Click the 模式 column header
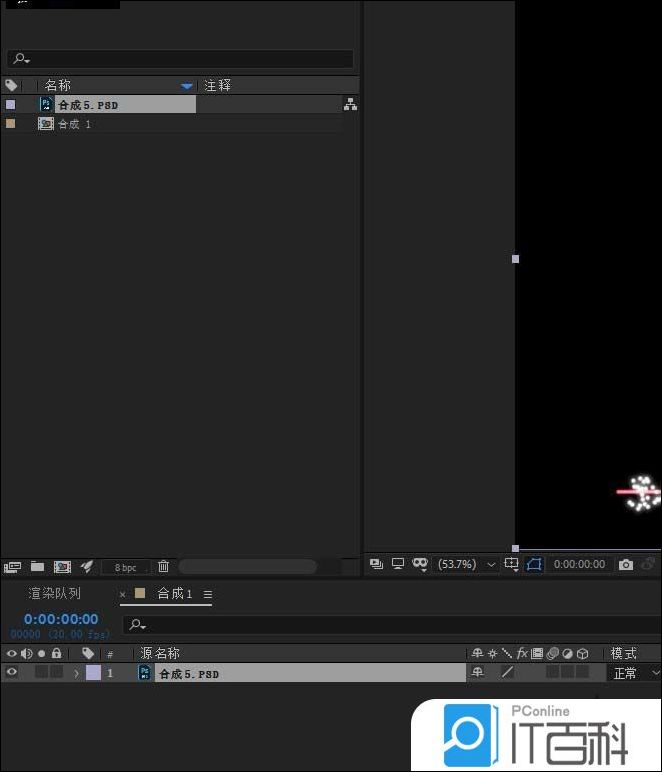Image resolution: width=662 pixels, height=772 pixels. [624, 653]
